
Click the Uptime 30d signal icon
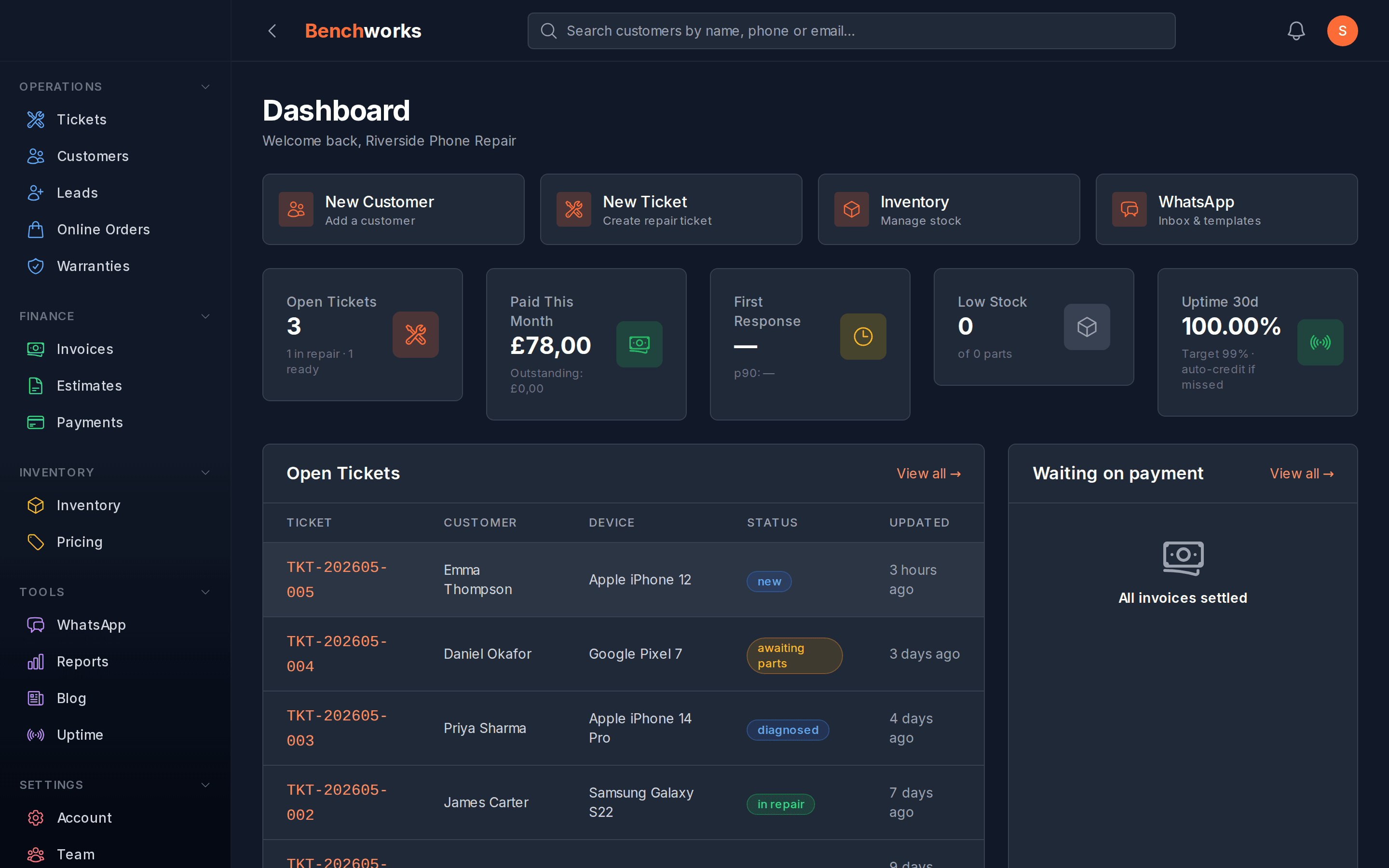coord(1320,343)
